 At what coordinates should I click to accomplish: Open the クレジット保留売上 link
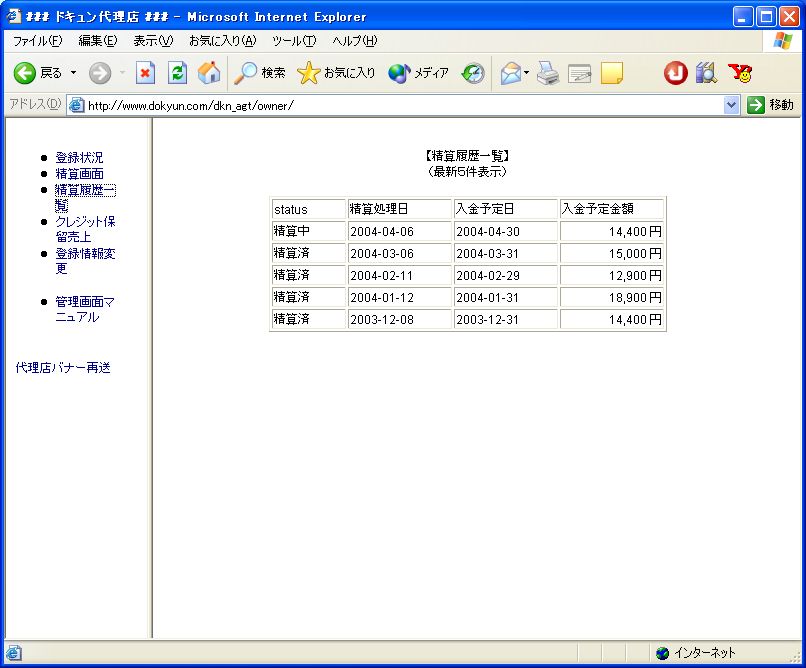click(x=85, y=229)
